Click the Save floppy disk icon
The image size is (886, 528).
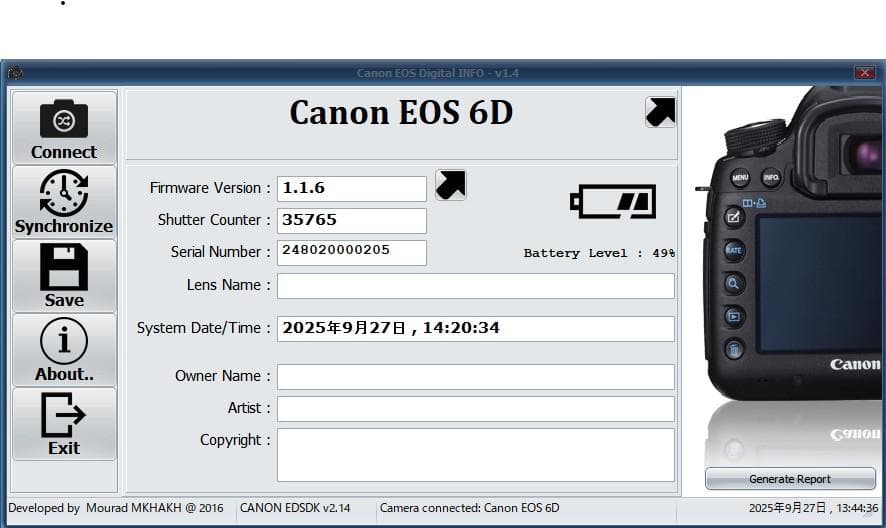pos(64,268)
